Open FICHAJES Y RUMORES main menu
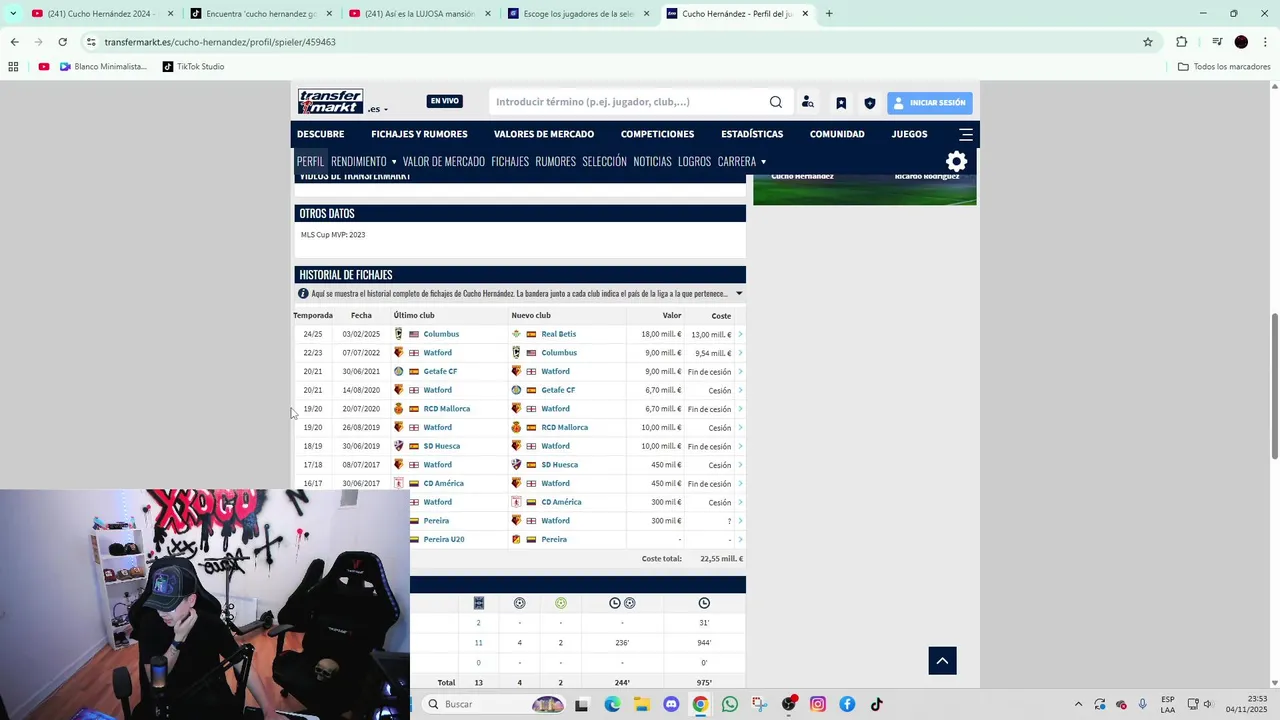The image size is (1280, 720). [419, 134]
